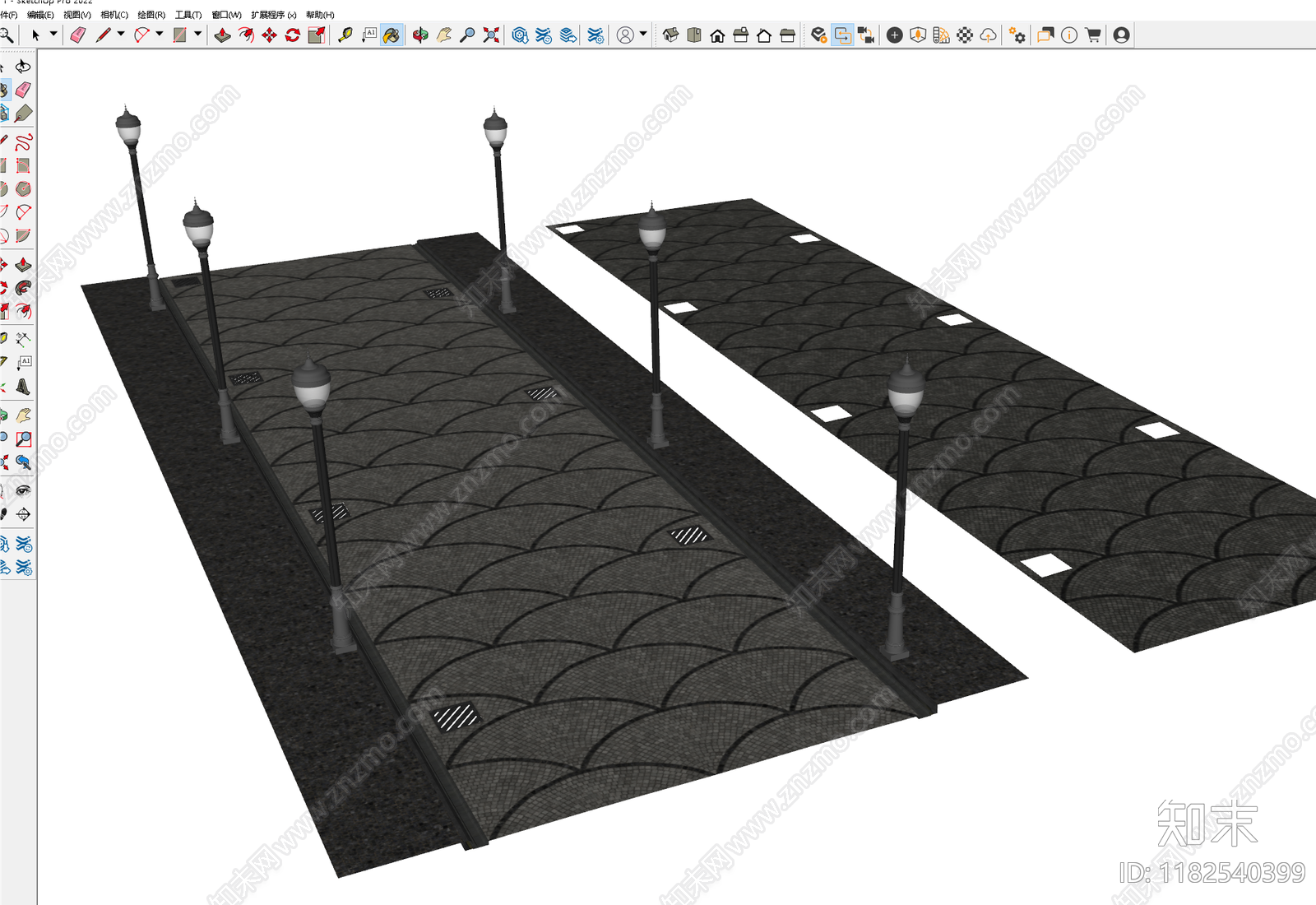Image resolution: width=1316 pixels, height=905 pixels.
Task: Click the Add Location plus icon
Action: [895, 35]
